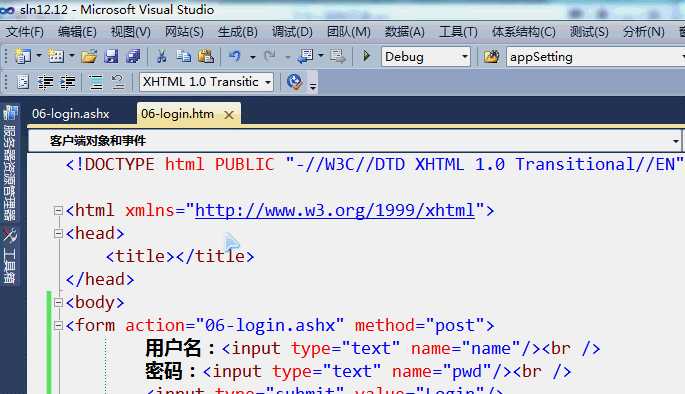Open the toolbar options overflow arrow

tap(313, 86)
